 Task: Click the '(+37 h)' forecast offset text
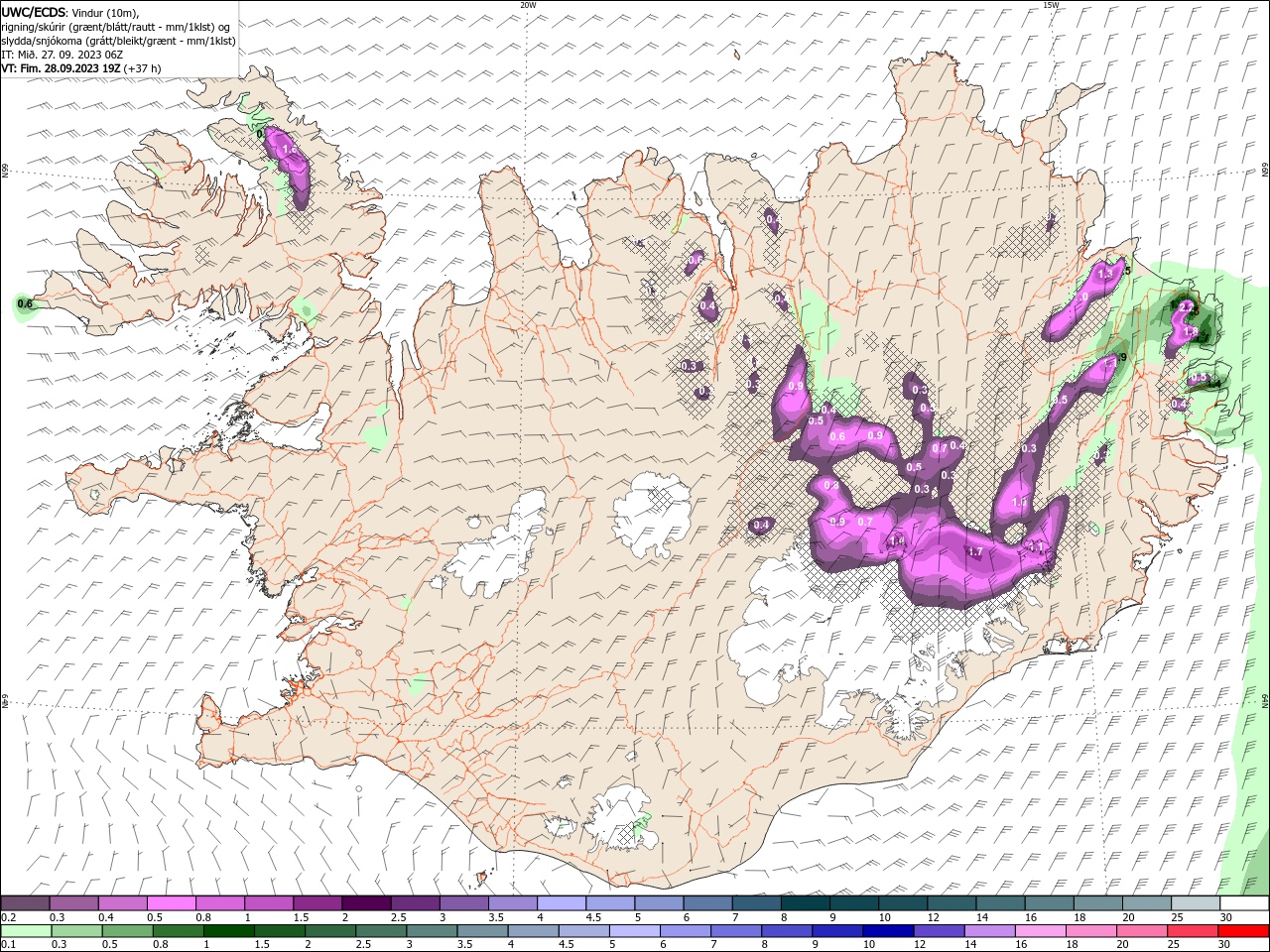point(143,68)
